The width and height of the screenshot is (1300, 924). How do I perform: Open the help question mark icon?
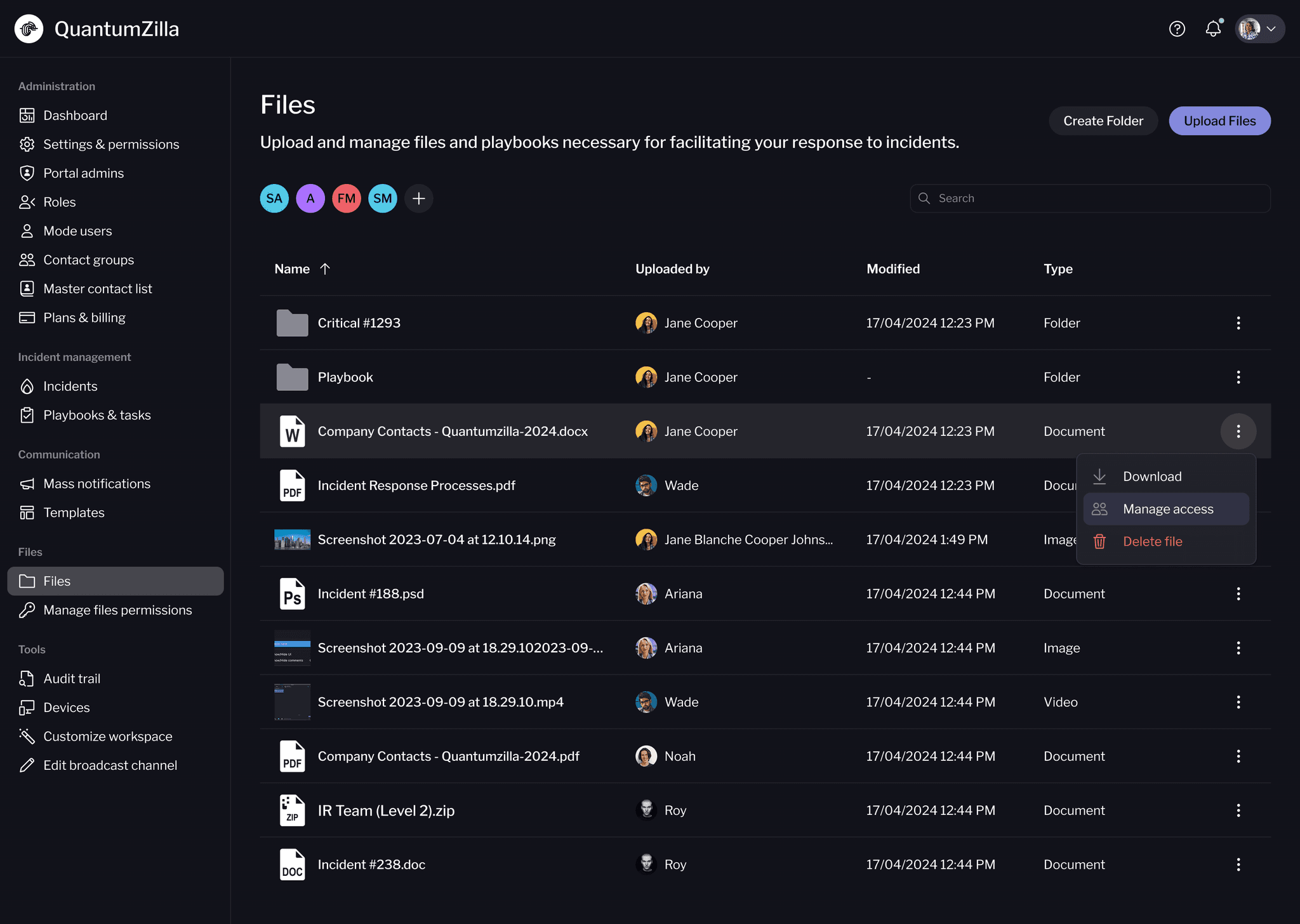pyautogui.click(x=1177, y=29)
